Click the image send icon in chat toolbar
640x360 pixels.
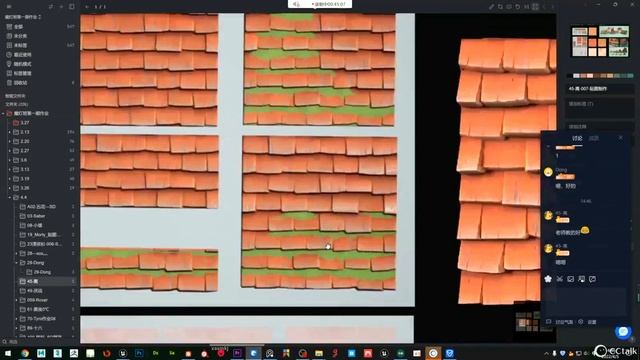coord(571,279)
